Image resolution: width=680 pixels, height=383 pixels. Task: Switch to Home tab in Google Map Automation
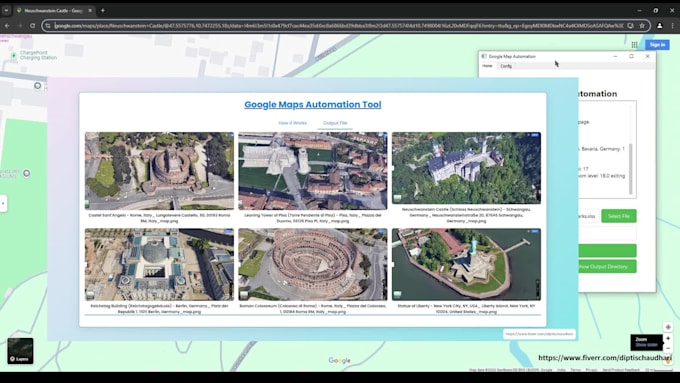click(487, 66)
